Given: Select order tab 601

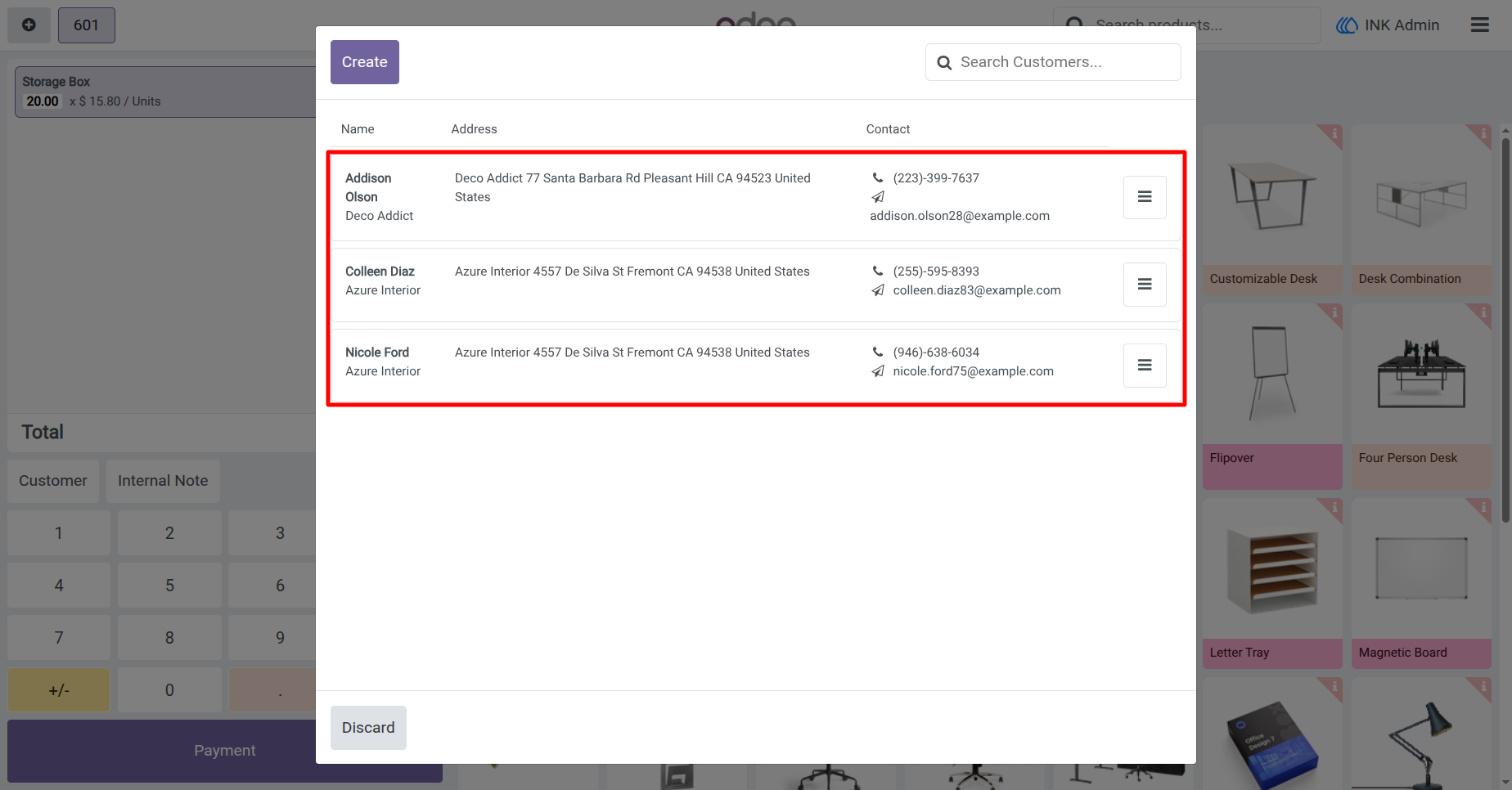Looking at the screenshot, I should 86,25.
